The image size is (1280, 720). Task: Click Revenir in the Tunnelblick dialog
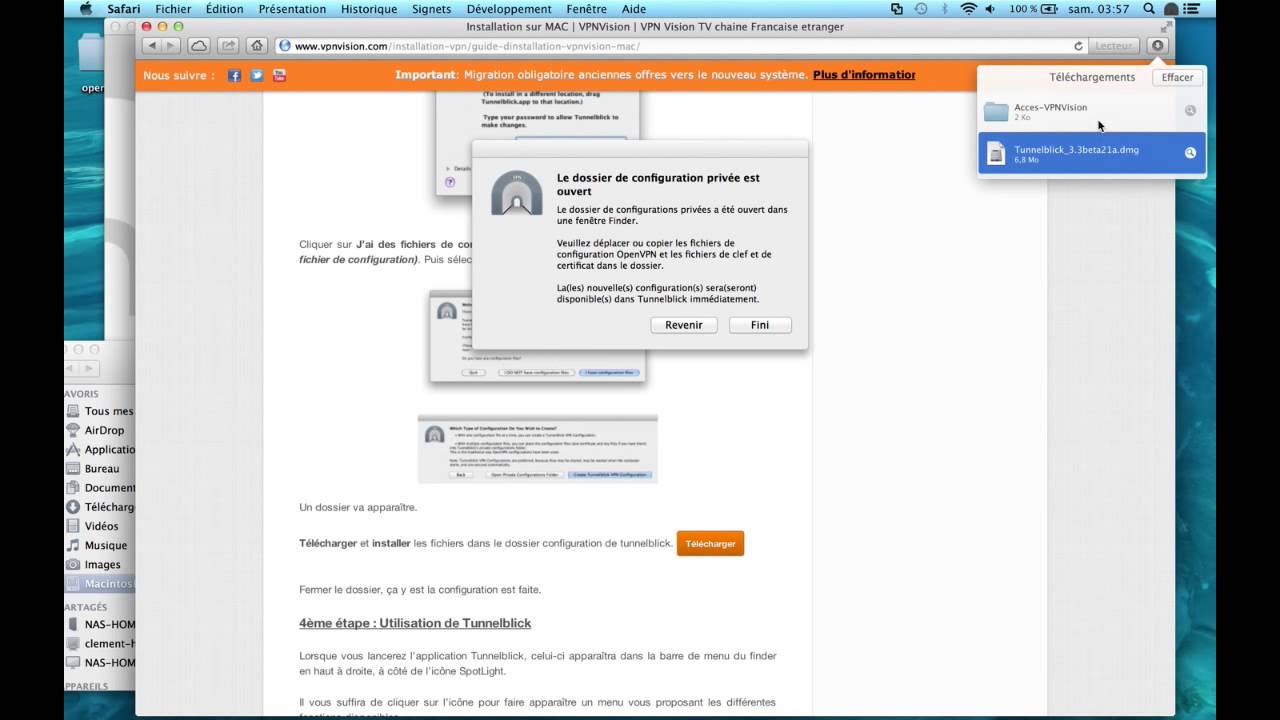click(x=684, y=325)
